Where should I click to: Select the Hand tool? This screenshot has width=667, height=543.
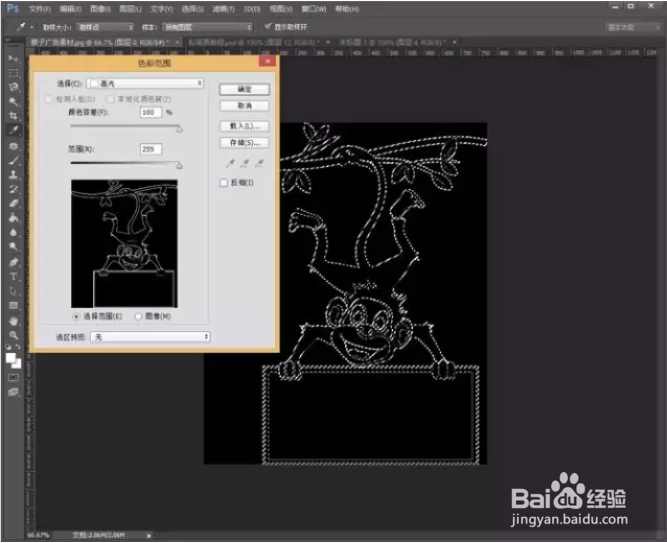coord(13,321)
